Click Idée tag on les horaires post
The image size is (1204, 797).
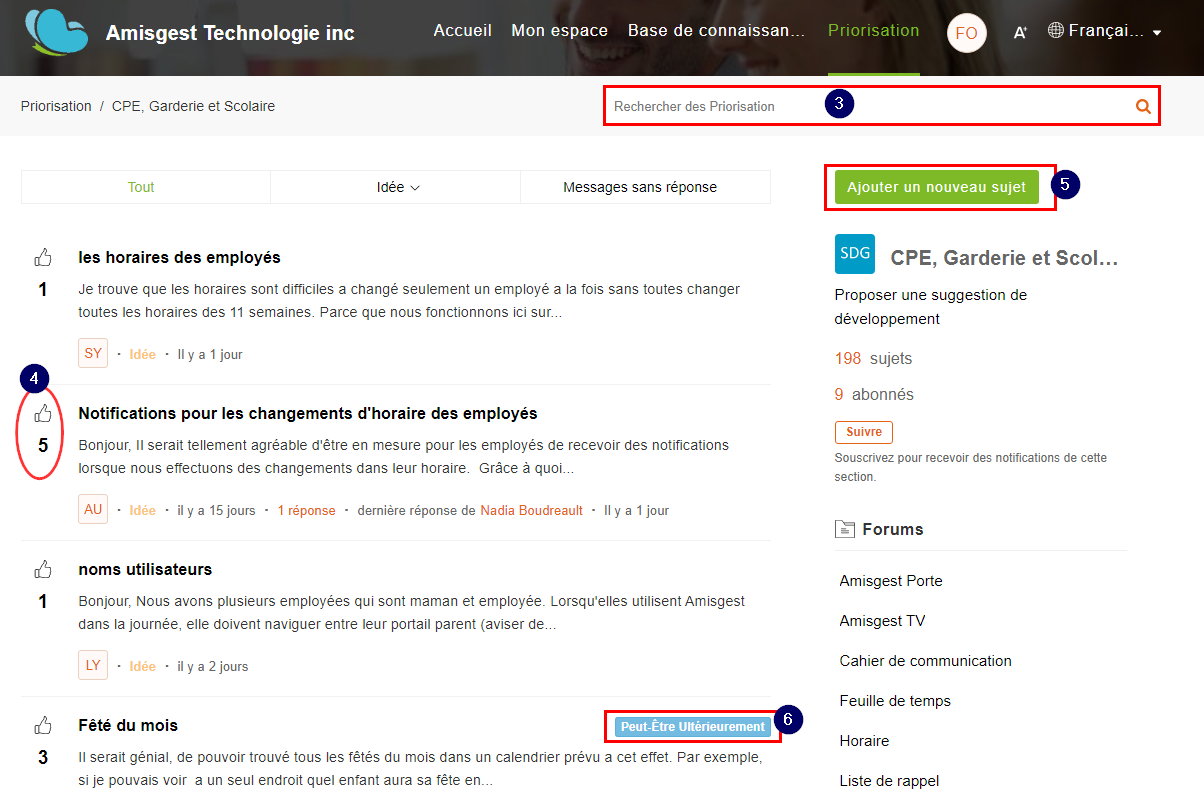tap(142, 354)
